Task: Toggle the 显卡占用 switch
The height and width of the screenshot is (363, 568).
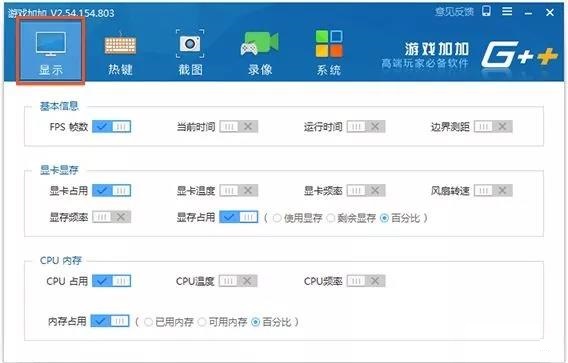Action: pos(112,191)
